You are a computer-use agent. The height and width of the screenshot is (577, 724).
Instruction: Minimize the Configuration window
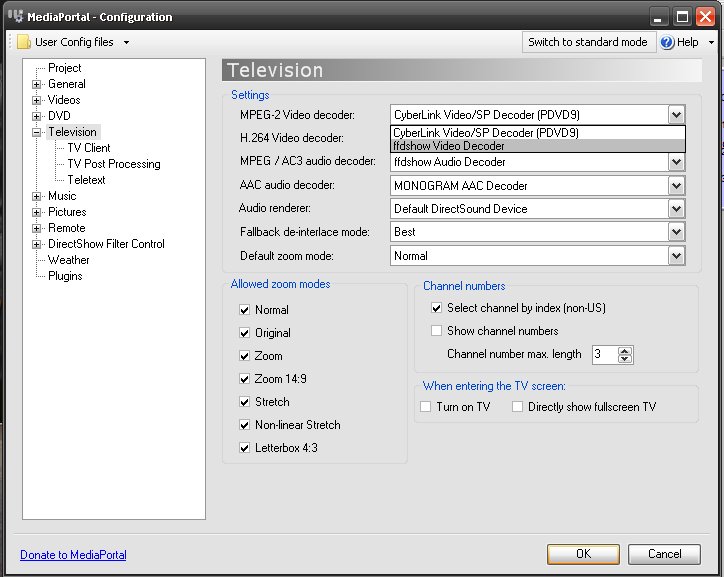pyautogui.click(x=658, y=17)
